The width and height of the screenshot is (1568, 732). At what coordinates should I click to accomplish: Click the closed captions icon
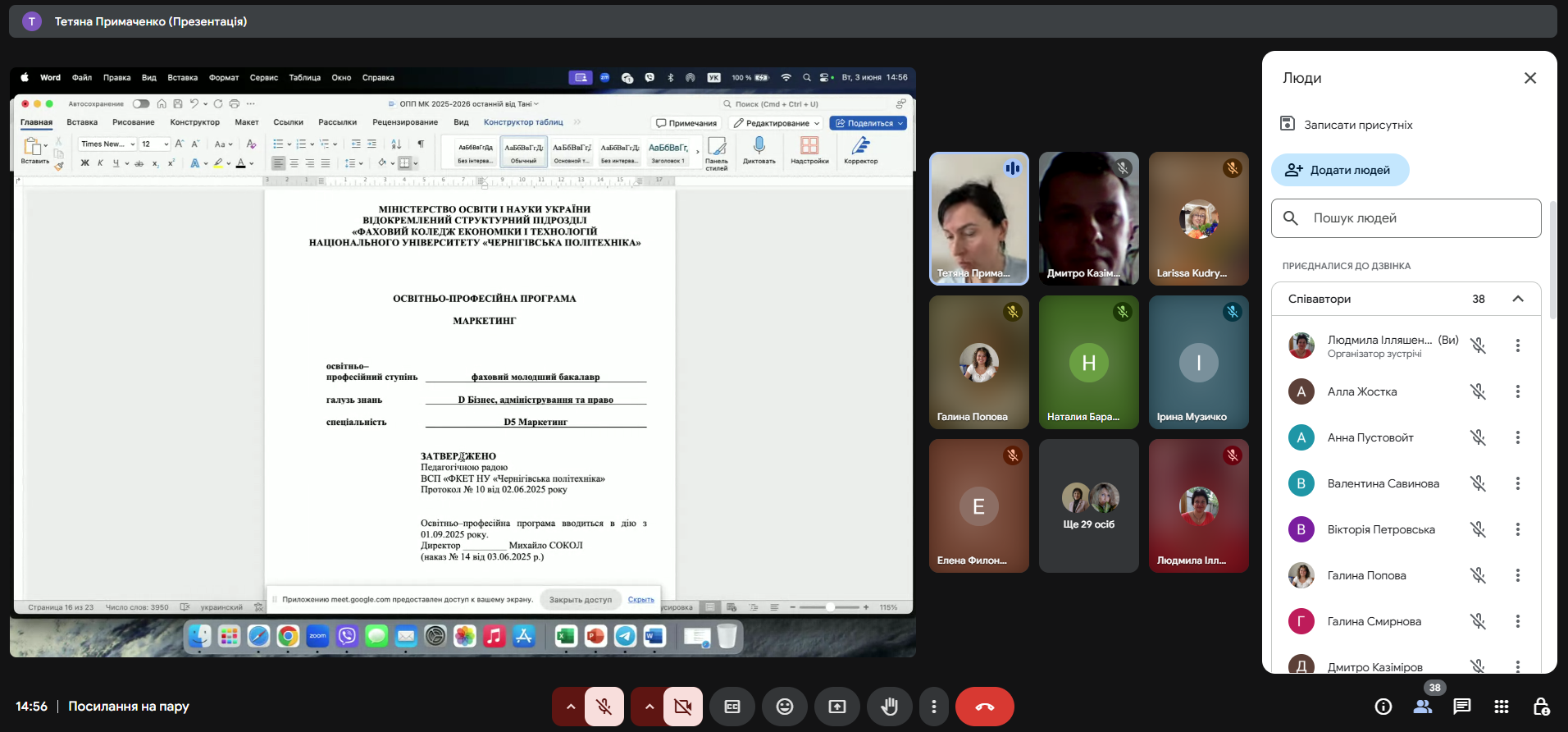point(732,707)
